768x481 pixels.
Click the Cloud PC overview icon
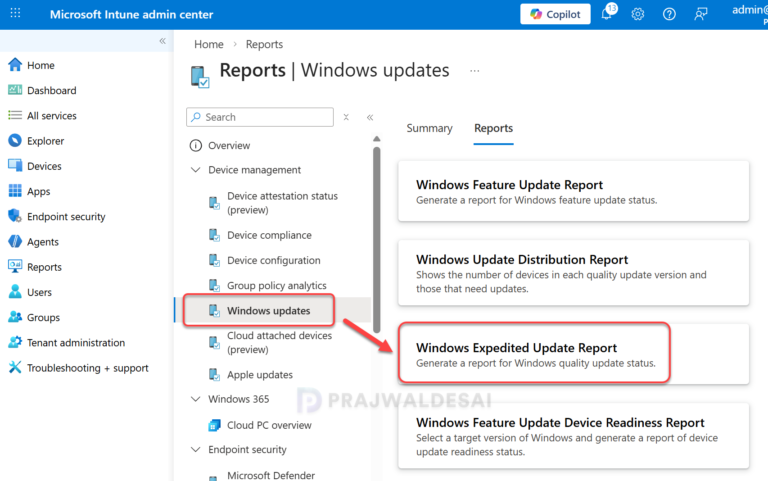pyautogui.click(x=214, y=425)
